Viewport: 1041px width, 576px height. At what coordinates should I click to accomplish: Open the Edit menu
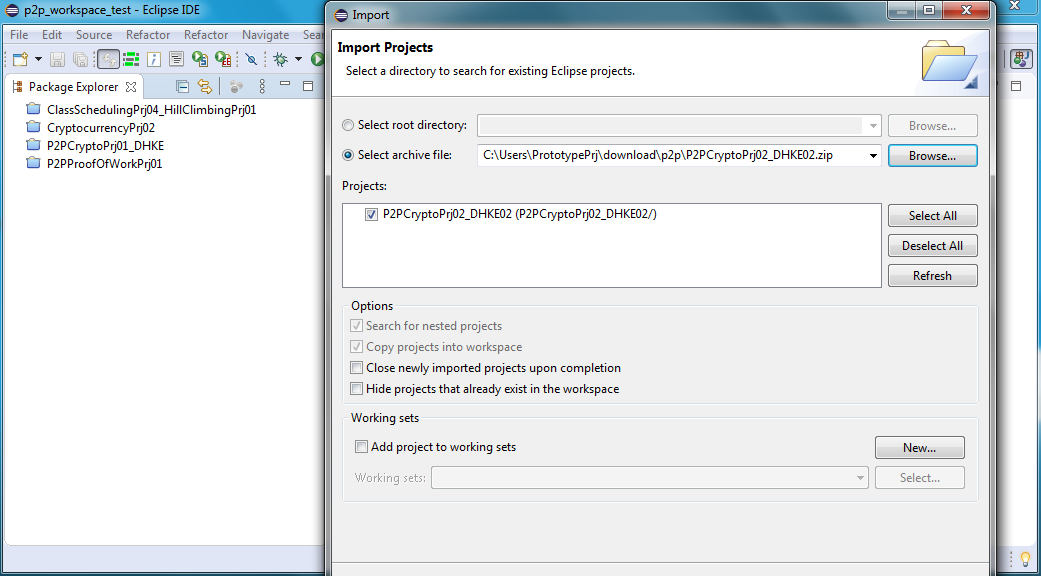coord(52,35)
